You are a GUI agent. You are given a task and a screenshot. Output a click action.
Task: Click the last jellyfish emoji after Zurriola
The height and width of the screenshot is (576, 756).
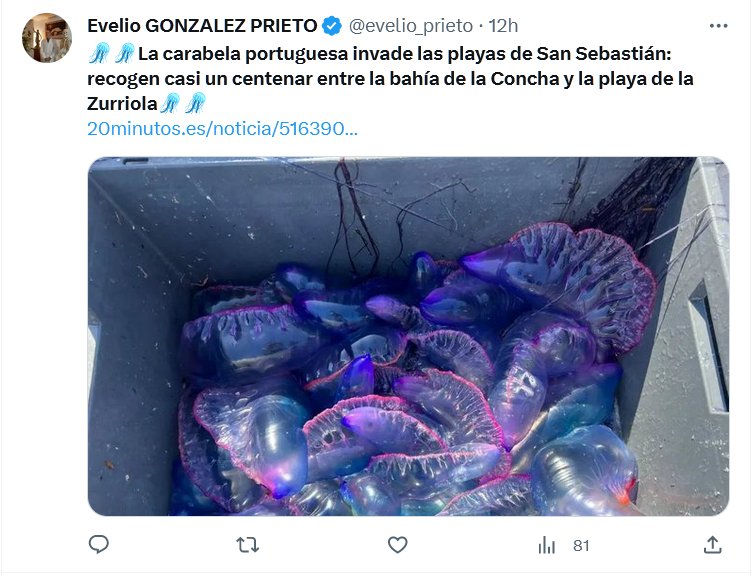196,104
